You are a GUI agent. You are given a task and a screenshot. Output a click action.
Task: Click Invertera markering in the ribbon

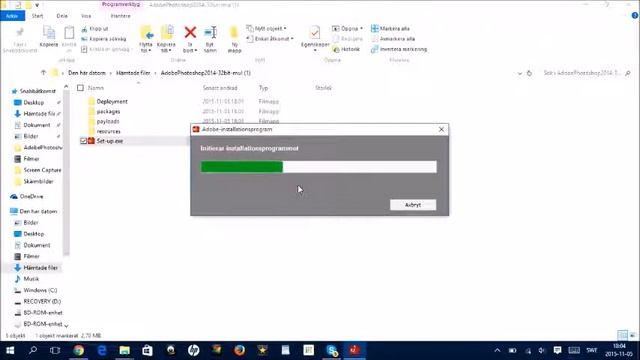click(399, 49)
